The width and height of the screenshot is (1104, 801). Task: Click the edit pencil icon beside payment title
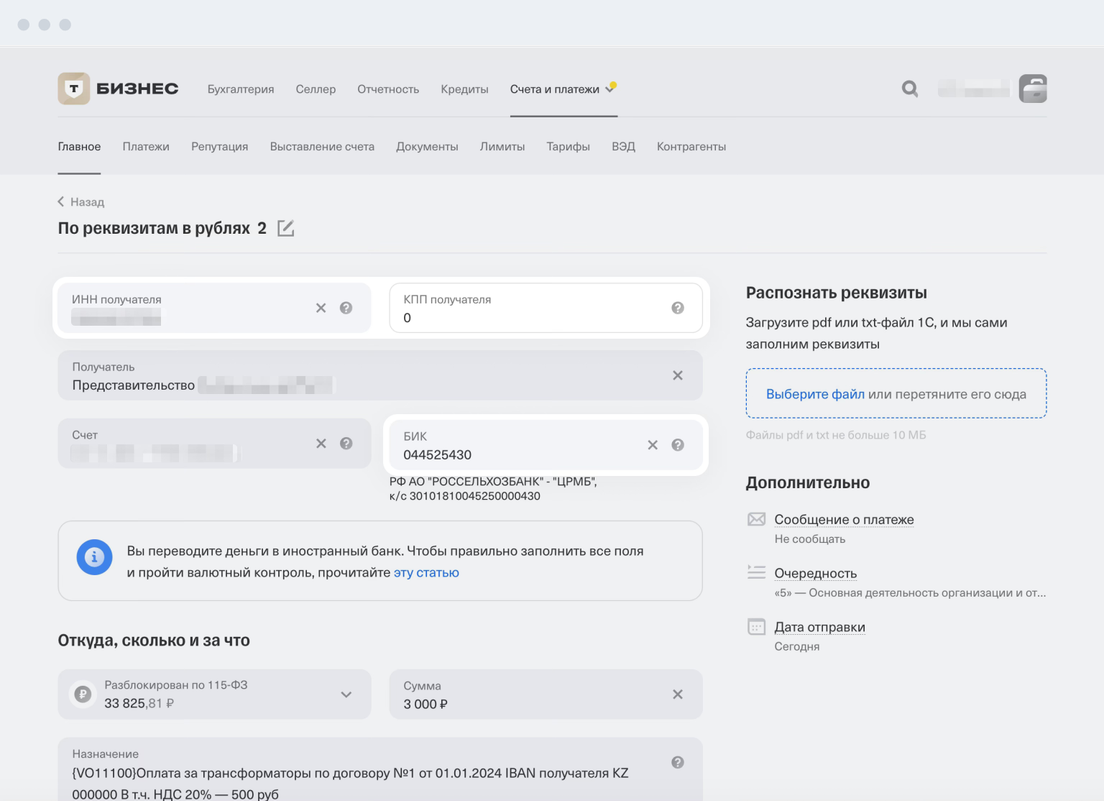pyautogui.click(x=286, y=228)
